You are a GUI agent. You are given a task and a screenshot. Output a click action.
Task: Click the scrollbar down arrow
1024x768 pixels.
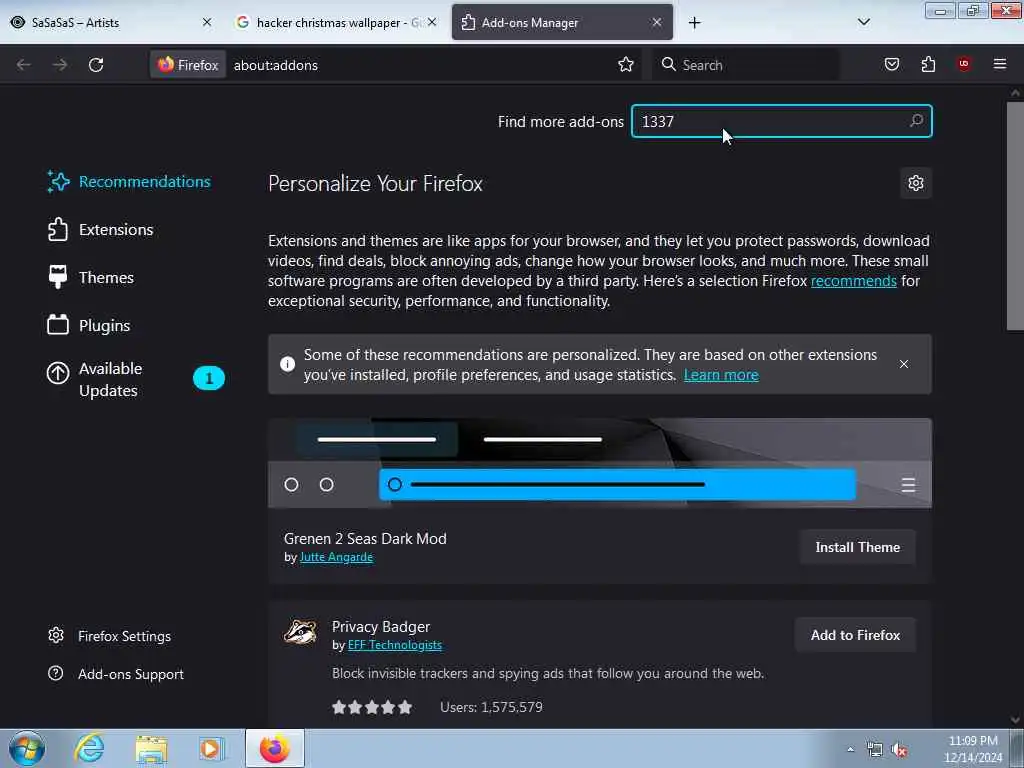[1015, 720]
